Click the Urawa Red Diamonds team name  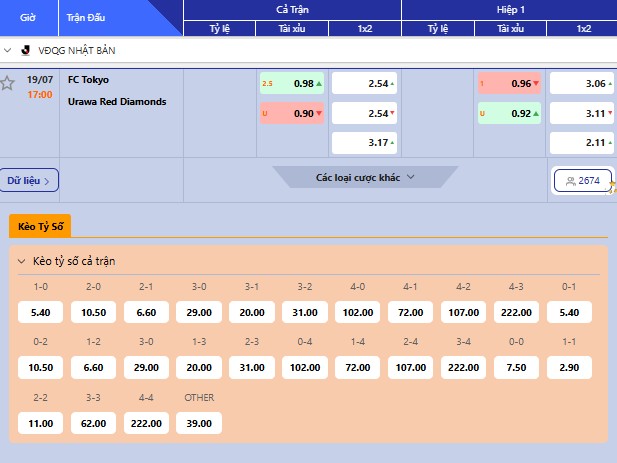(x=117, y=102)
